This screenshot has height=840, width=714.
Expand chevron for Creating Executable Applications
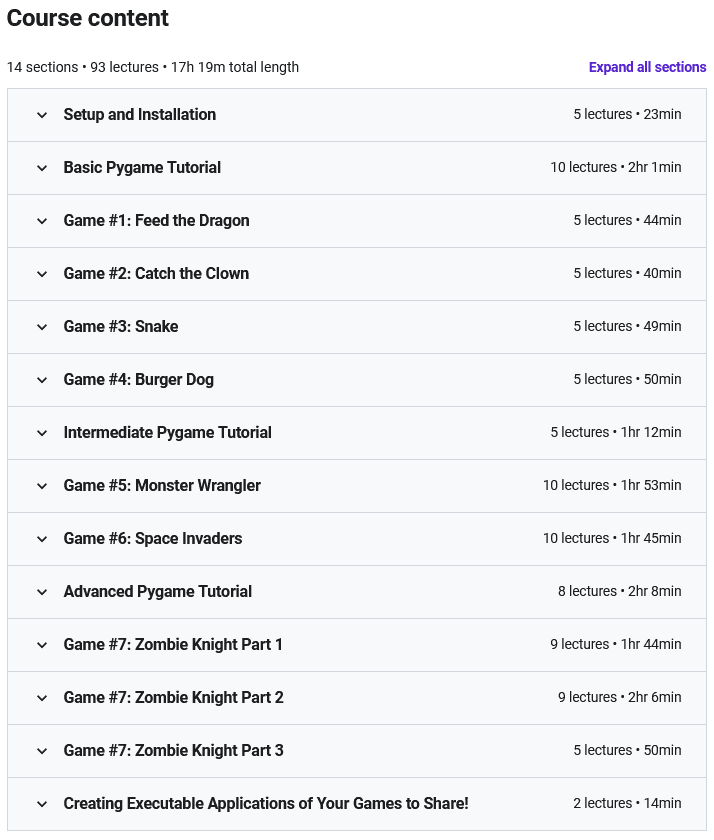[42, 804]
